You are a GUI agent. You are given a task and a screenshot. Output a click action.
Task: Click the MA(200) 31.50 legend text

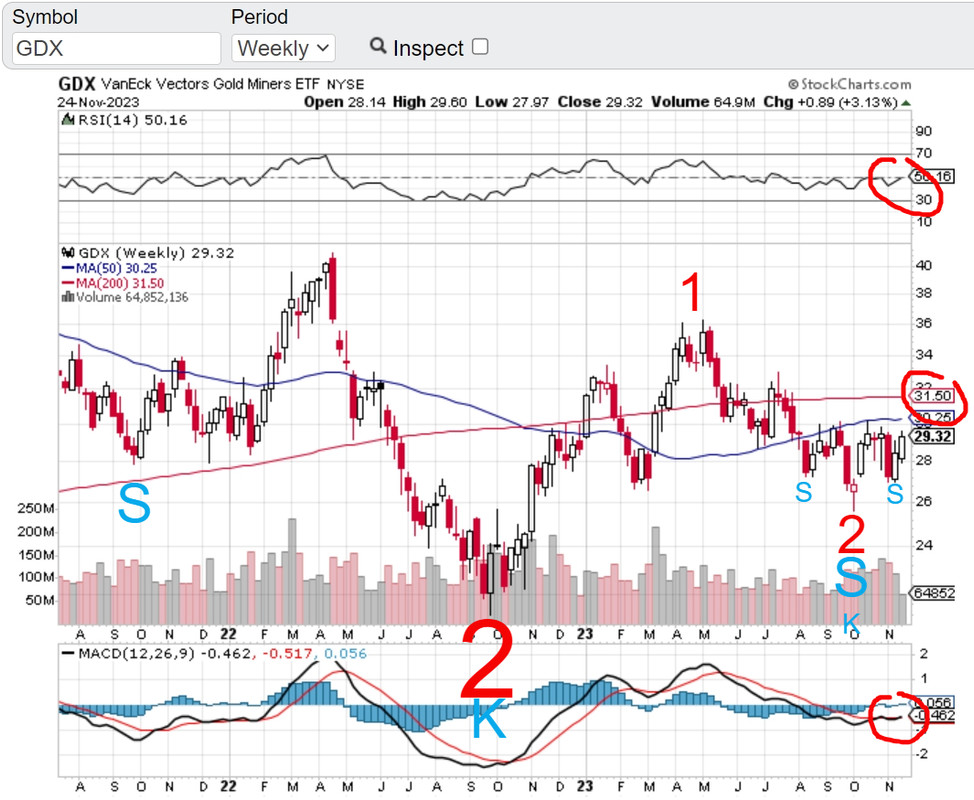120,283
